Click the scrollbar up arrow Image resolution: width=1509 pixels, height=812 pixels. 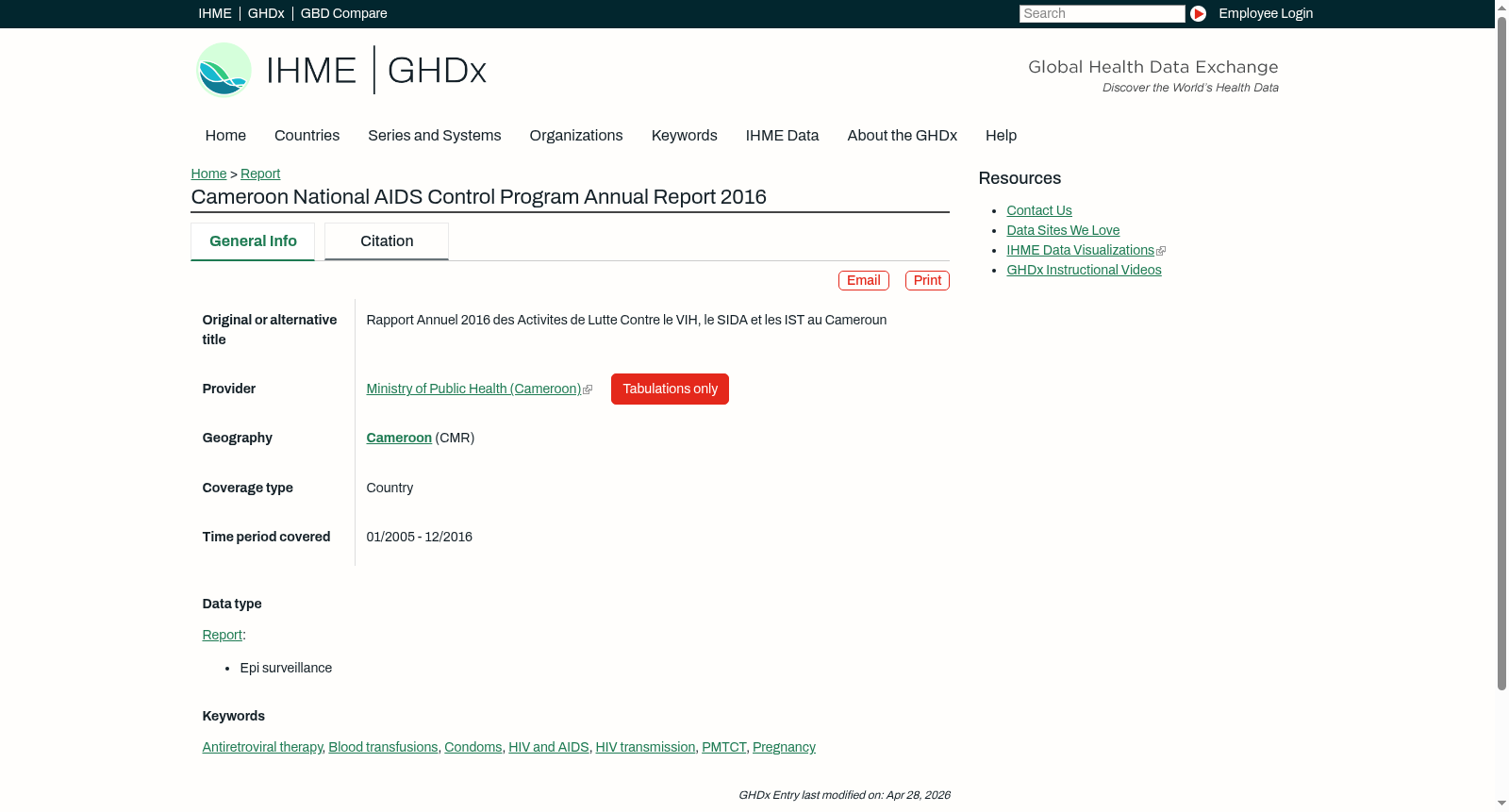point(1501,7)
